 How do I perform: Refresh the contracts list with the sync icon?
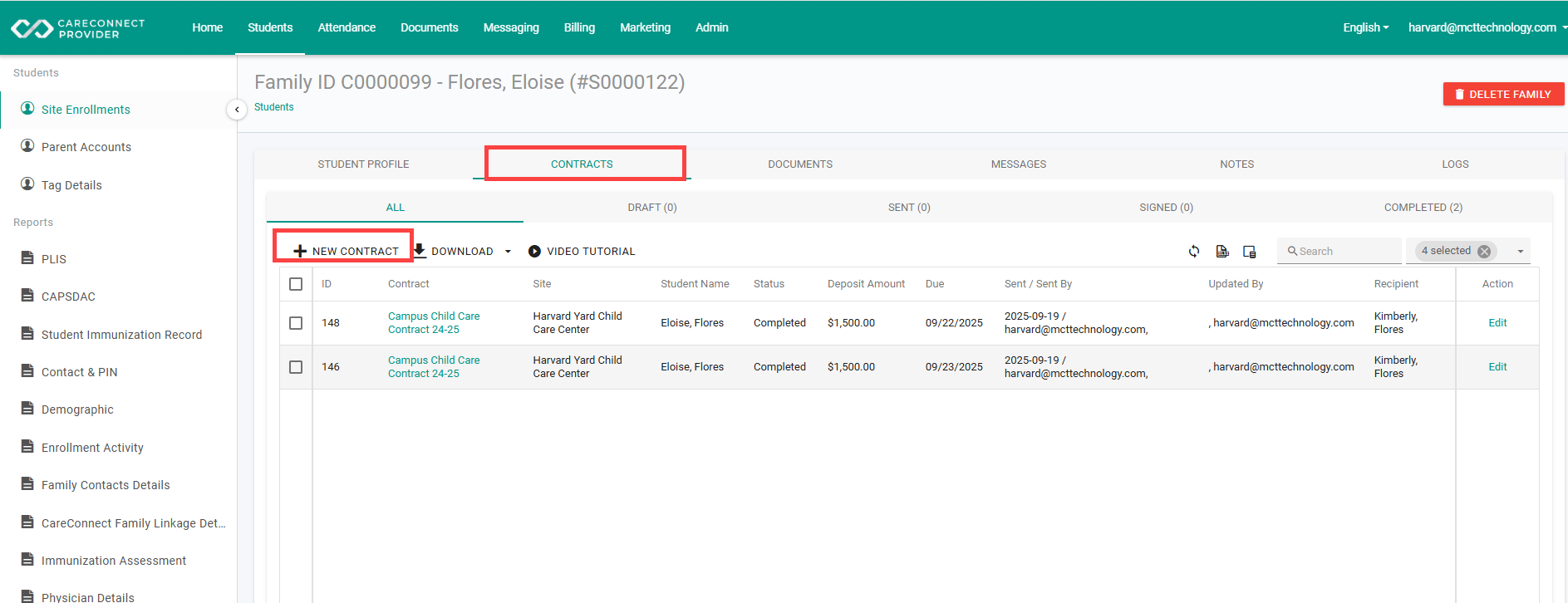pyautogui.click(x=1194, y=251)
